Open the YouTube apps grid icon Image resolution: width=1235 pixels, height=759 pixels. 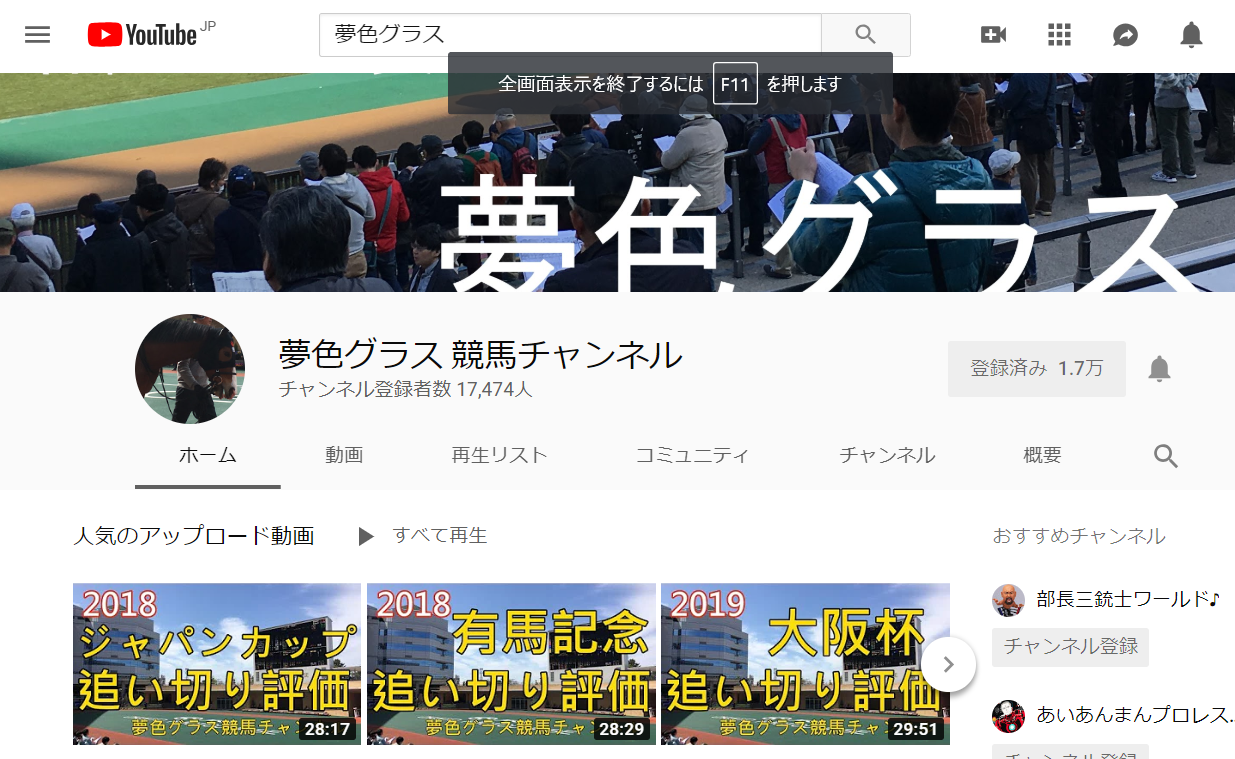tap(1059, 35)
